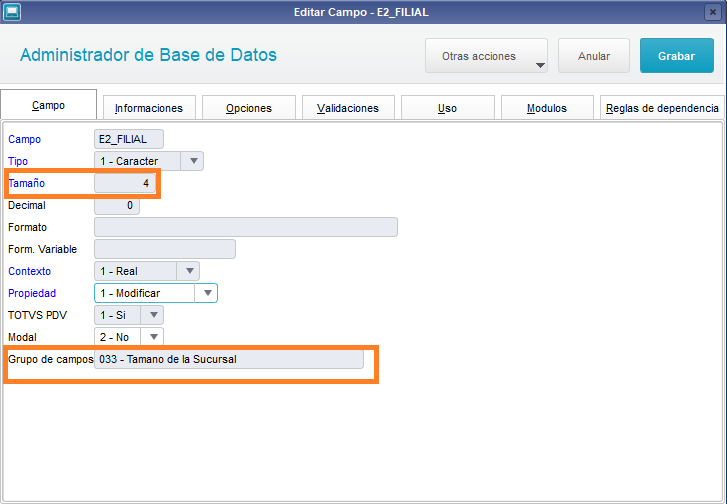The height and width of the screenshot is (504, 727).
Task: Click the Grupo de campos field
Action: click(x=229, y=359)
